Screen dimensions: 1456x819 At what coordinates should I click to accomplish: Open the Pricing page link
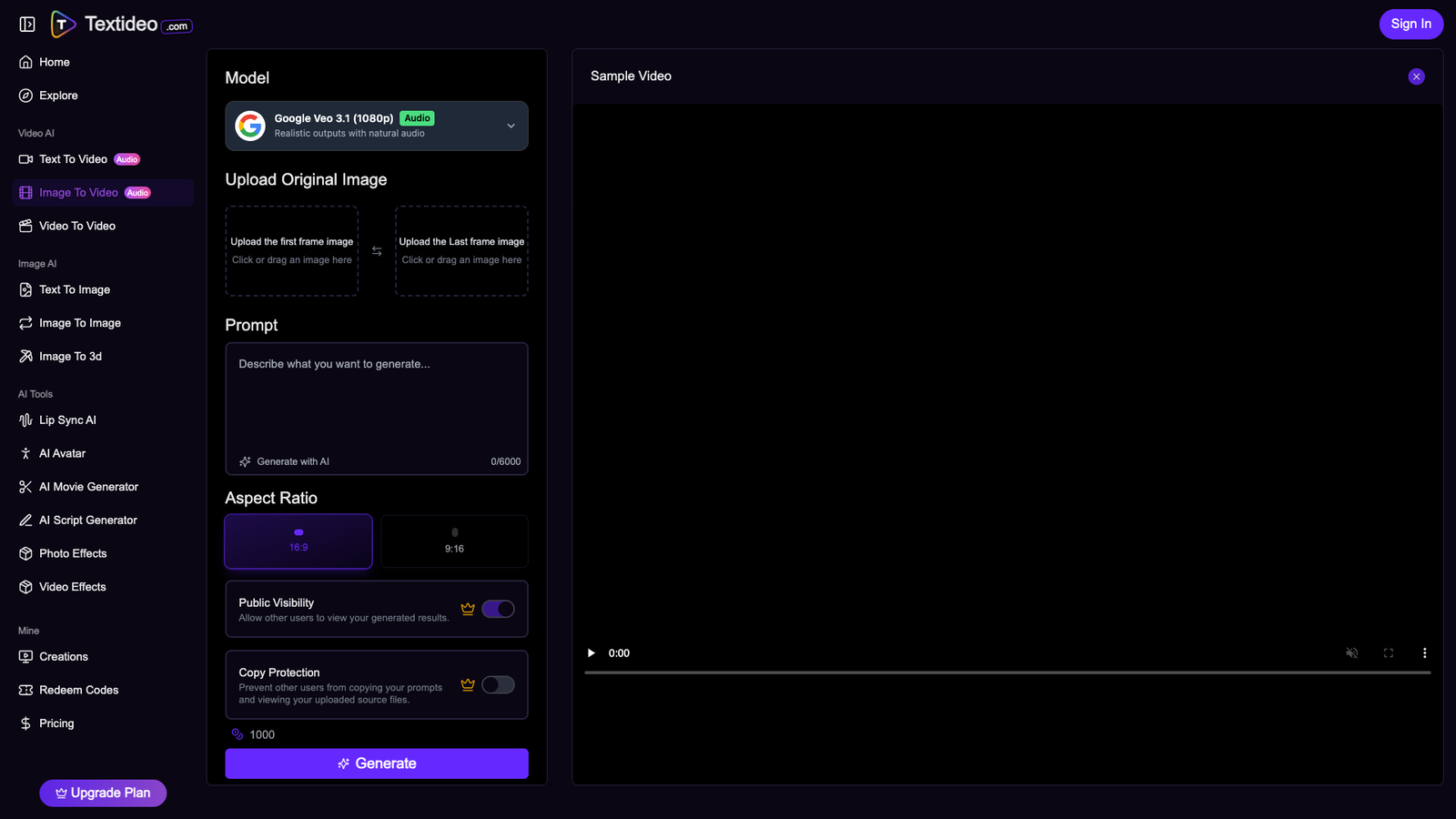pyautogui.click(x=103, y=723)
